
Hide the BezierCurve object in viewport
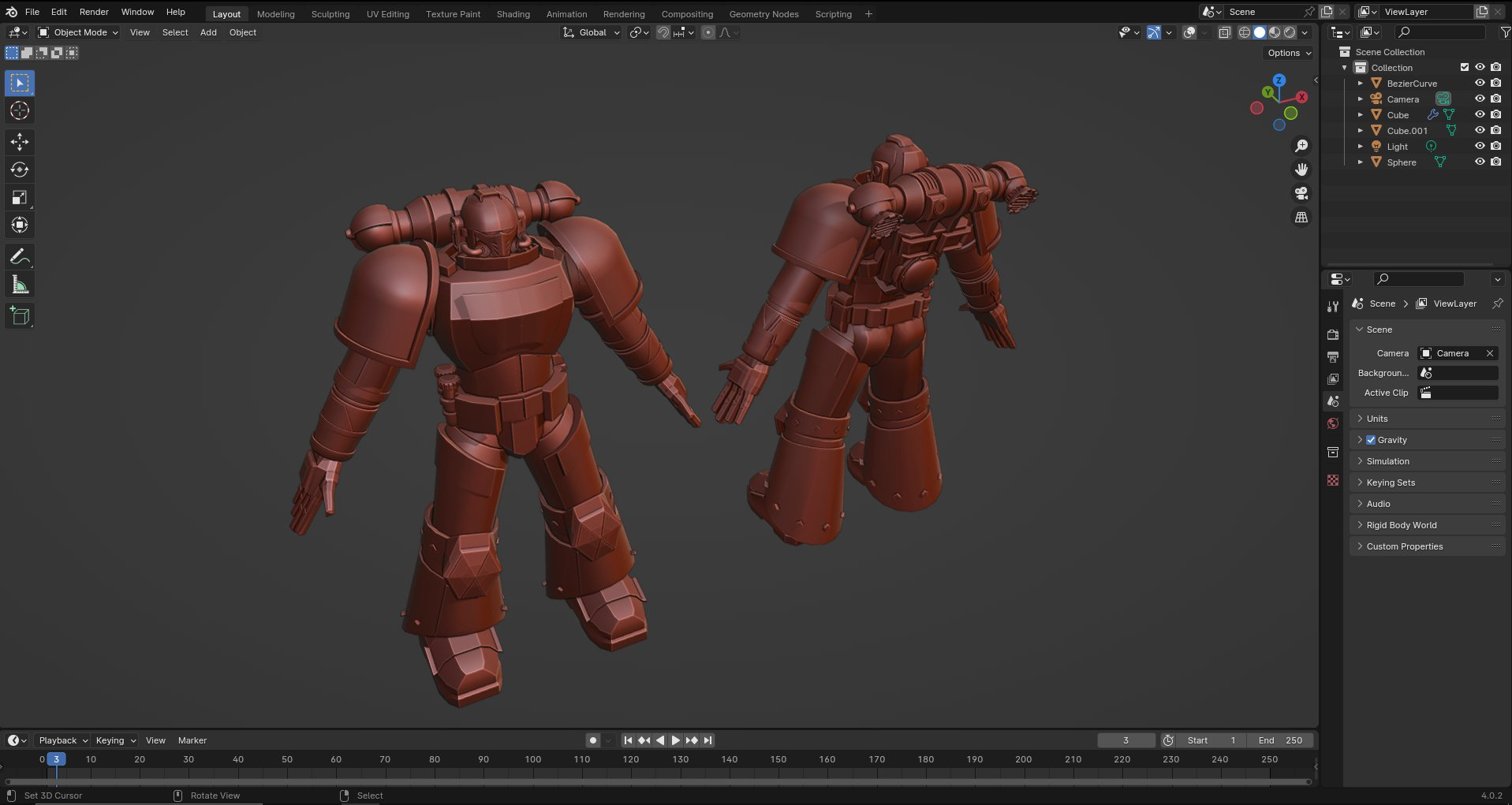[1480, 83]
